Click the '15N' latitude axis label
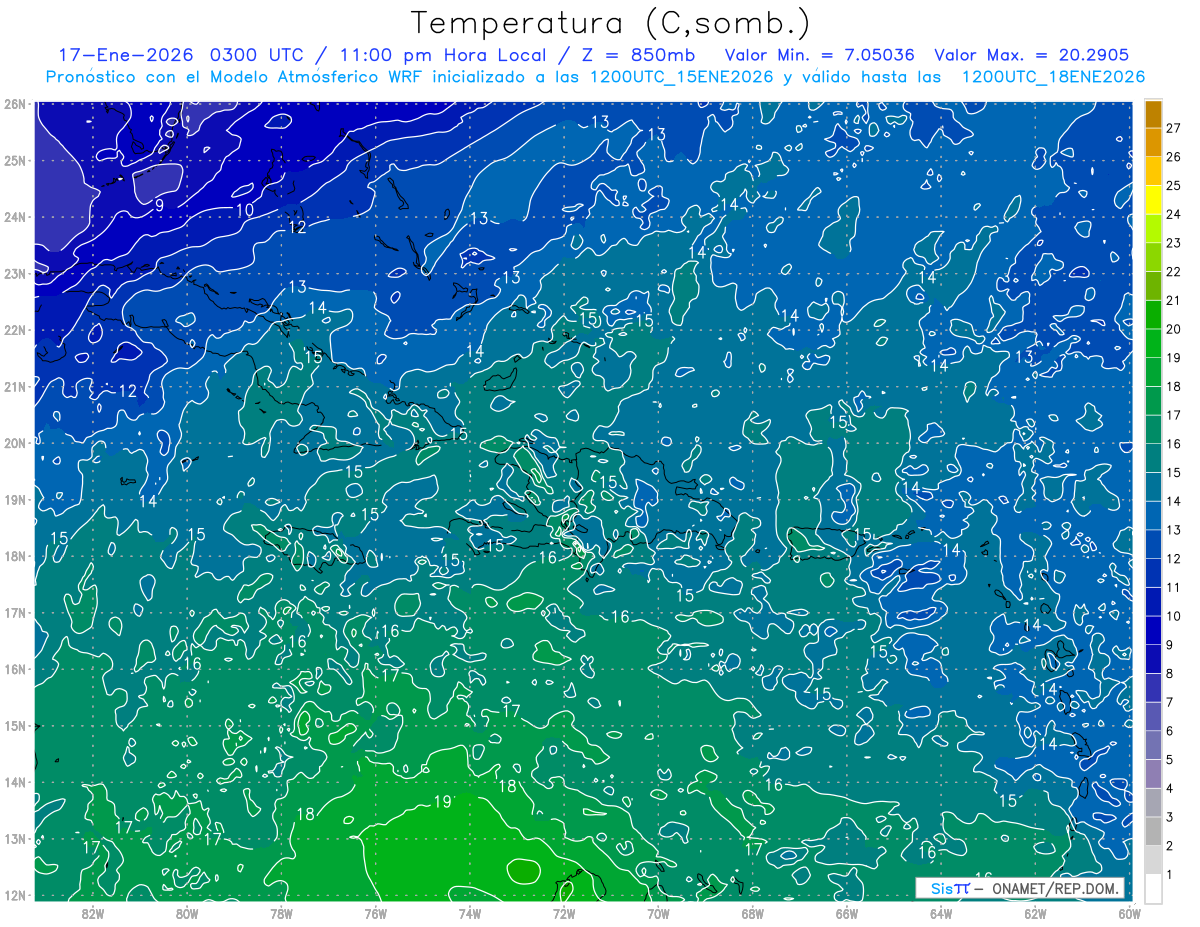Viewport: 1200px width, 927px height. [15, 725]
